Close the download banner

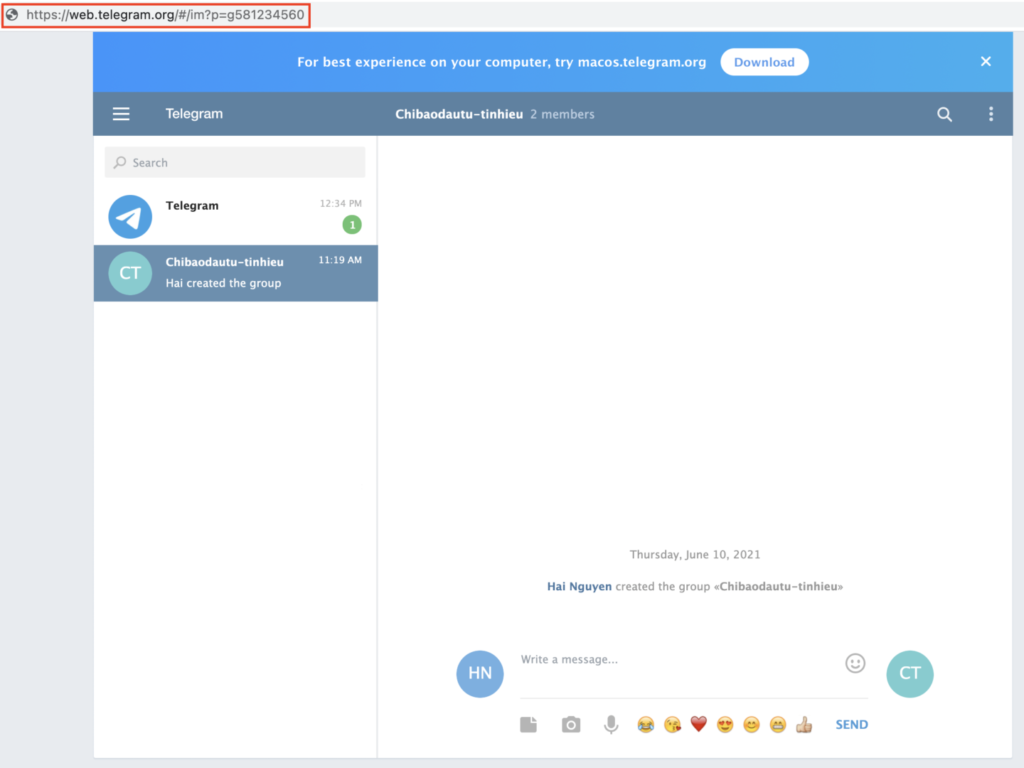pyautogui.click(x=985, y=61)
